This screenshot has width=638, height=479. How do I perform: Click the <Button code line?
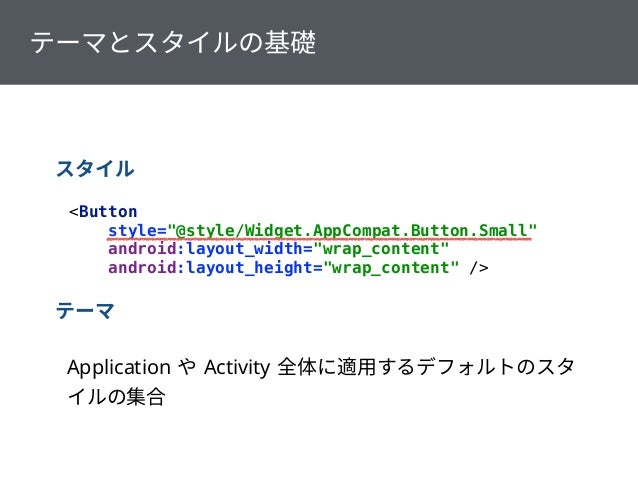tap(103, 212)
